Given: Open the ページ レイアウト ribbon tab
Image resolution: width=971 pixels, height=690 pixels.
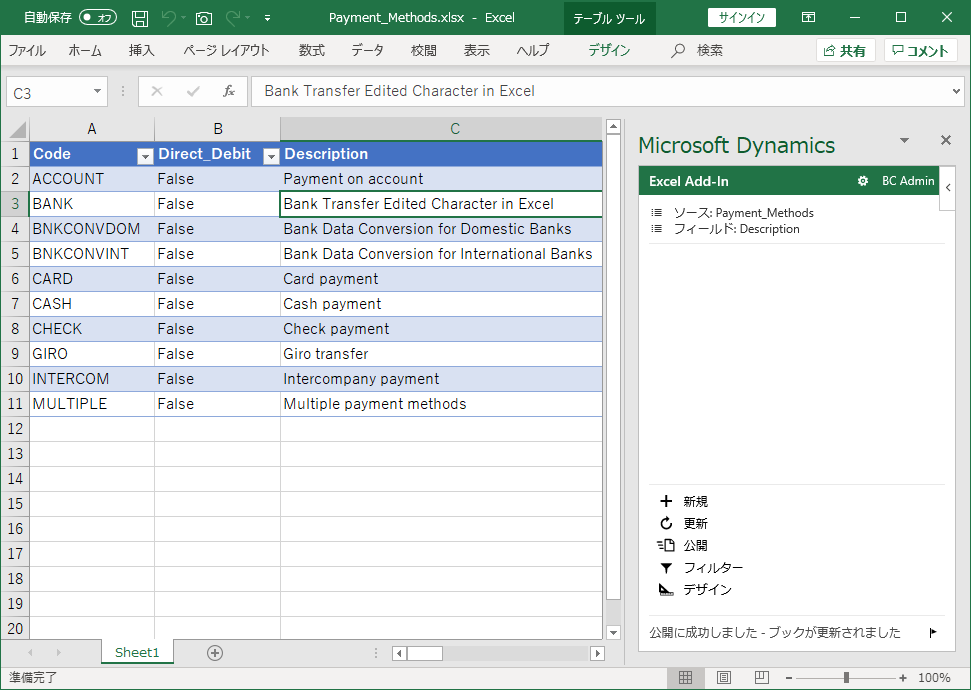Looking at the screenshot, I should click(226, 50).
